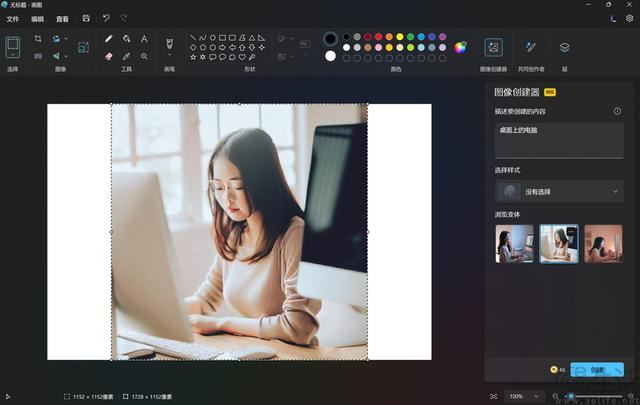Open the 文件 (File) menu

[13, 18]
